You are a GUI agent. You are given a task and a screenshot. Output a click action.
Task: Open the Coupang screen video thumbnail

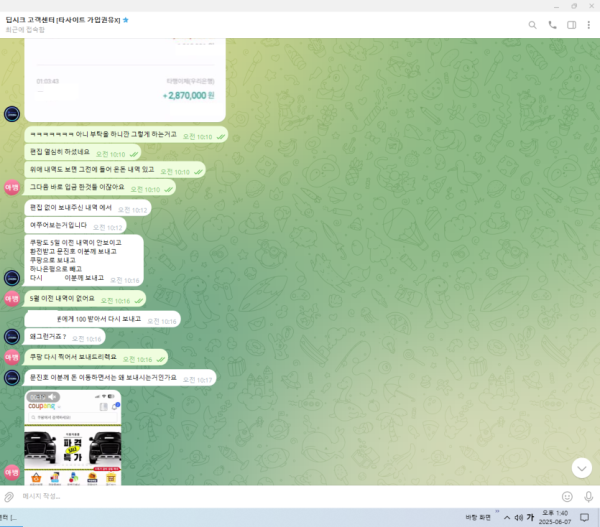(x=73, y=440)
